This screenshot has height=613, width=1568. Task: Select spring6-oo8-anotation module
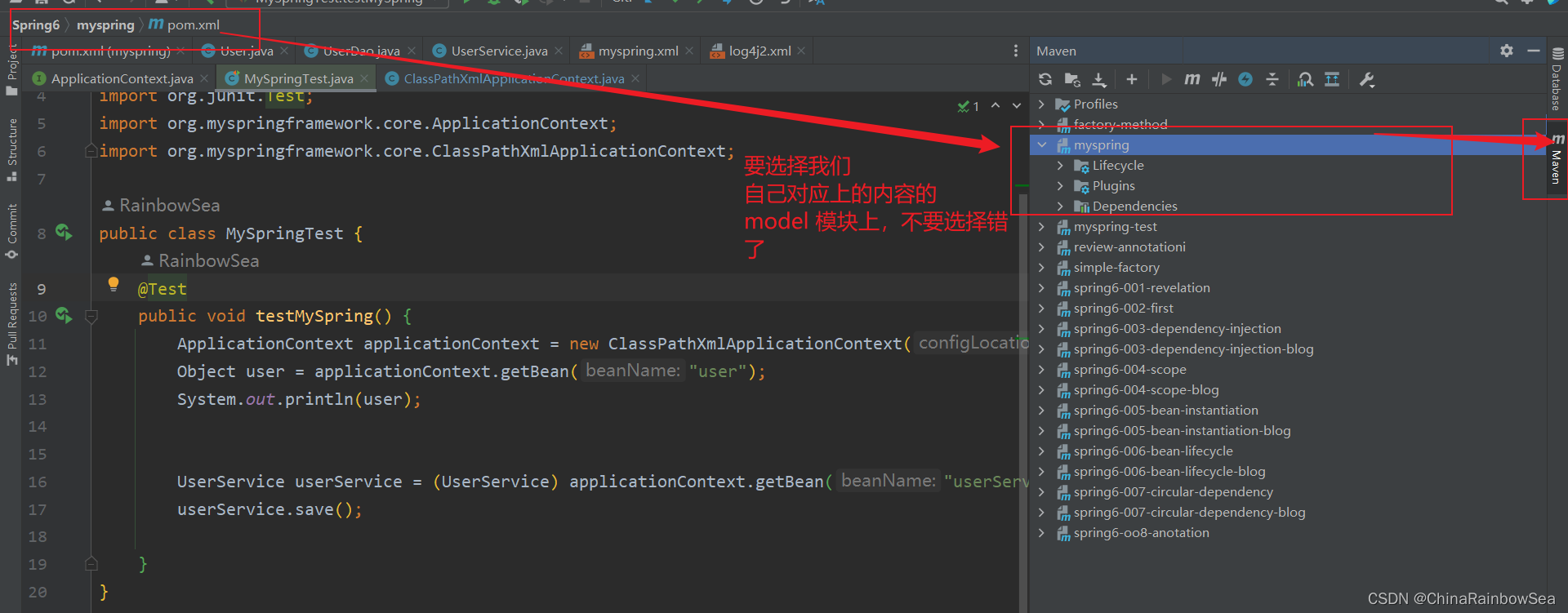(x=1141, y=532)
